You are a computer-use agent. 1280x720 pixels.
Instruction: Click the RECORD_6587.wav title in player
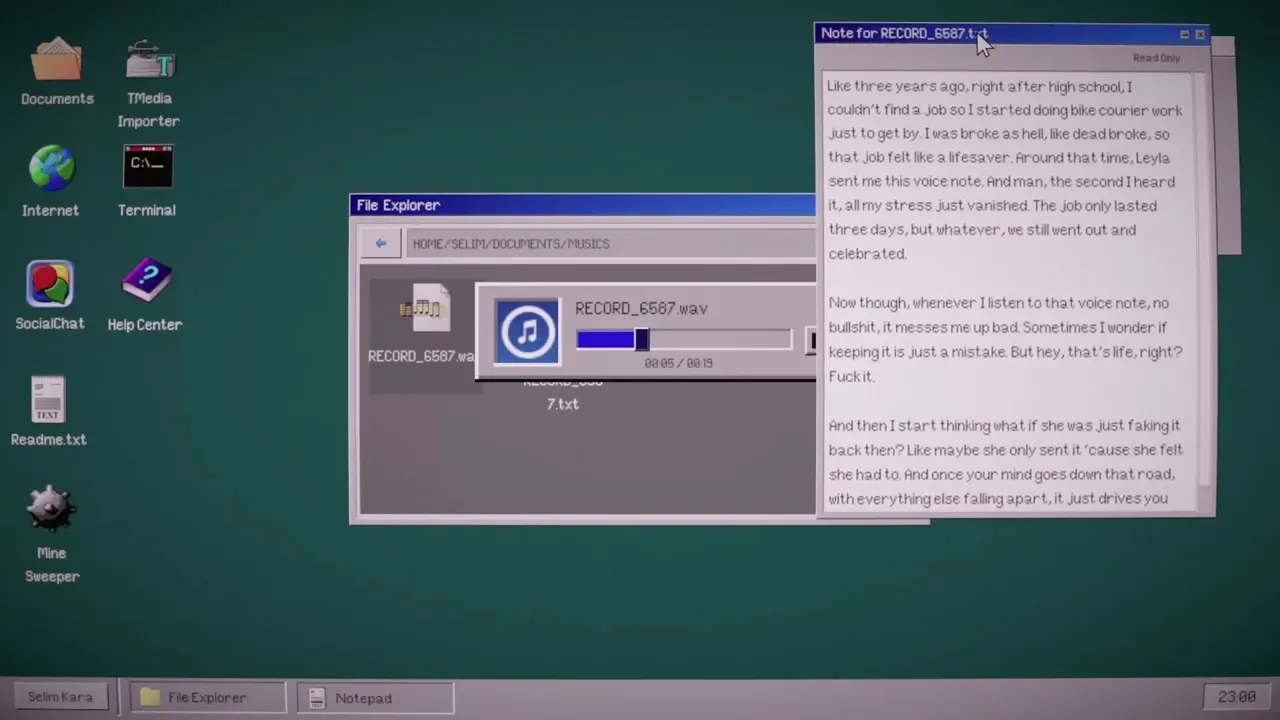point(641,309)
